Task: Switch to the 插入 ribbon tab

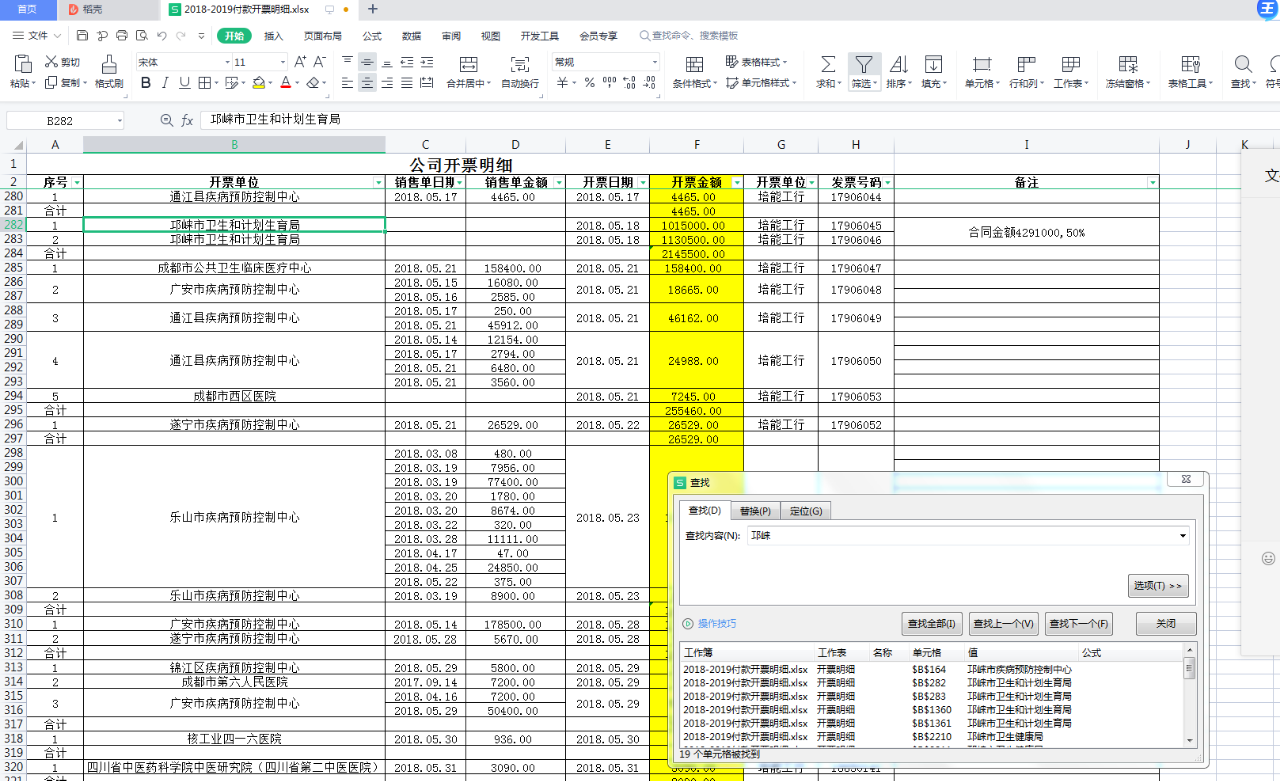Action: 274,36
